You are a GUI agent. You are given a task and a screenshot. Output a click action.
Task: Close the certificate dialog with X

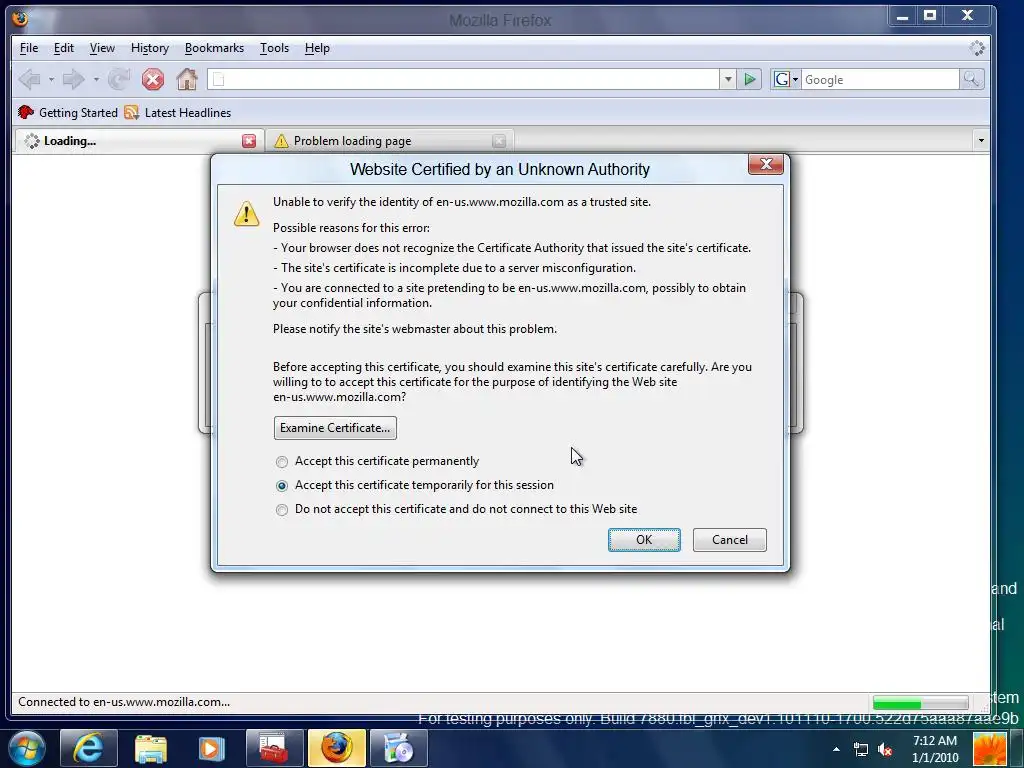click(x=765, y=164)
